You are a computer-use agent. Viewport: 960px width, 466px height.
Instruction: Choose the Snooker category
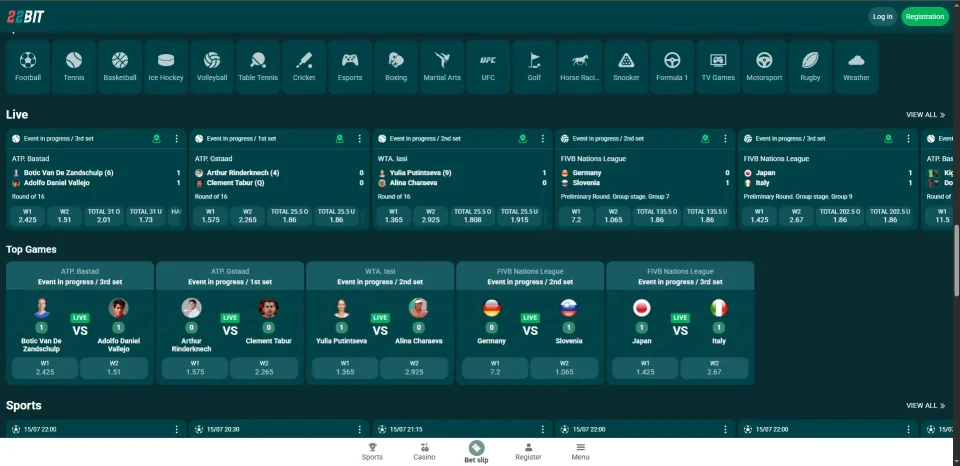click(x=626, y=67)
